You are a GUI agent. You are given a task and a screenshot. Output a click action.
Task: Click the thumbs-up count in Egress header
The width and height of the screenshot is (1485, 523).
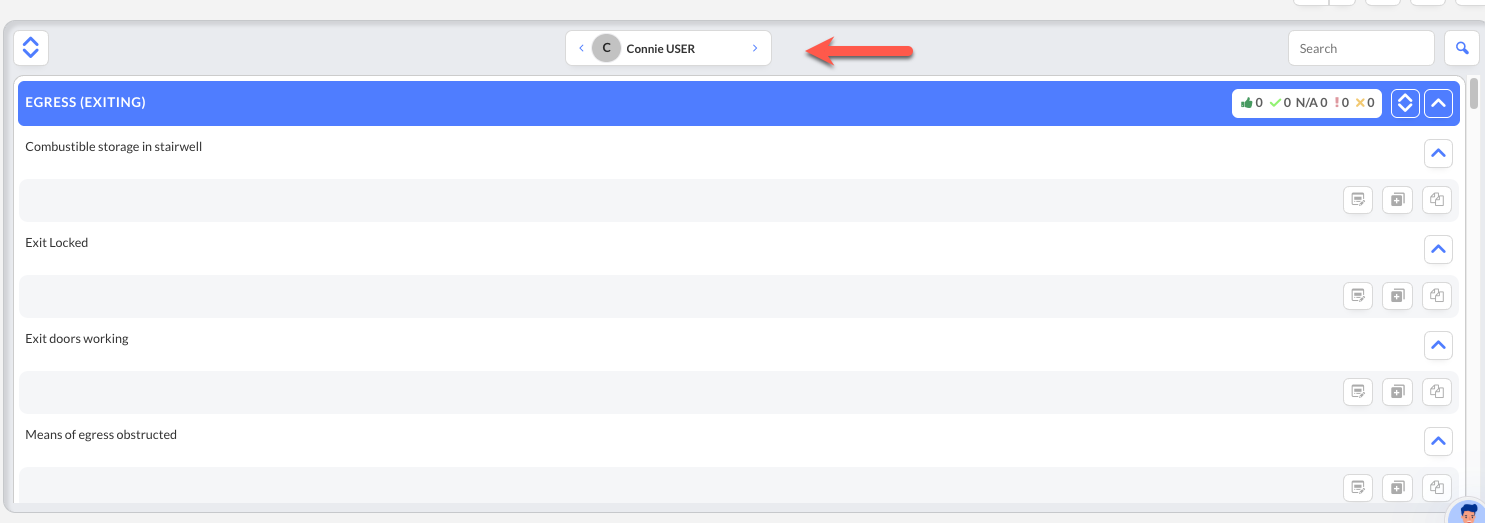1251,102
